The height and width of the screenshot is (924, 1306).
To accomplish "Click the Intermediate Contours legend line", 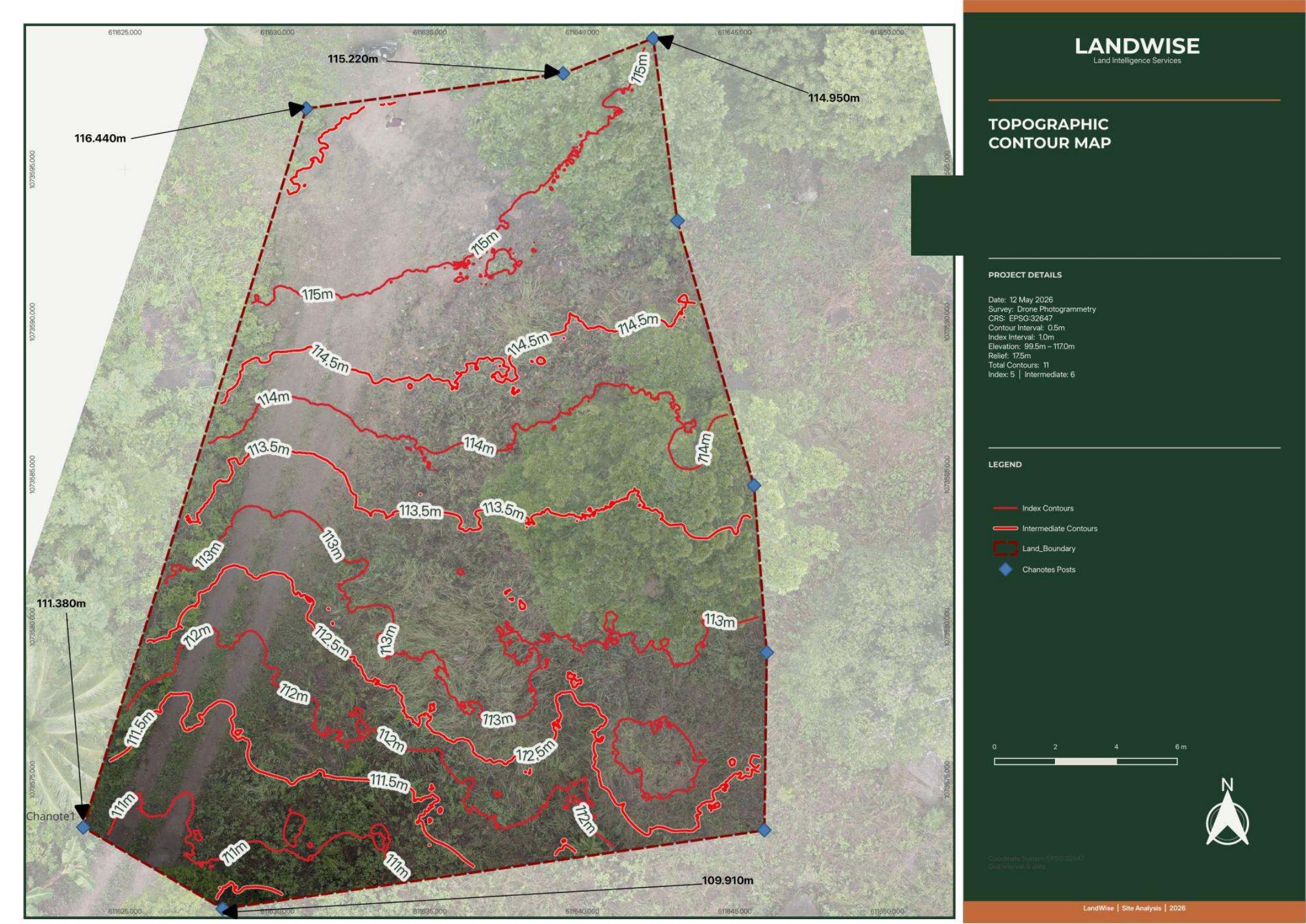I will [1005, 528].
